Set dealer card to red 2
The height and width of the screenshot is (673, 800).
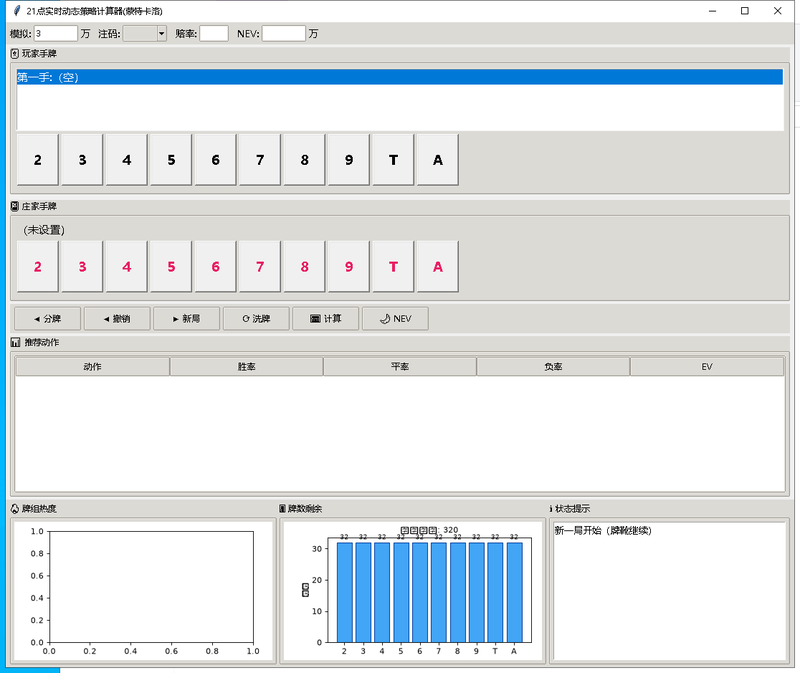38,266
